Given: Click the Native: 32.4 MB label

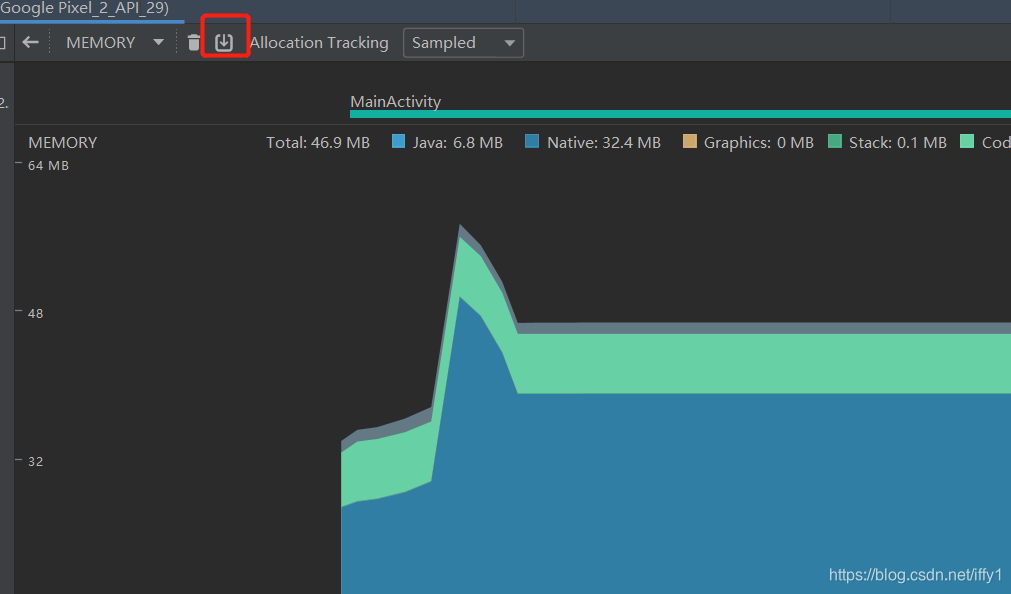Looking at the screenshot, I should pos(604,143).
